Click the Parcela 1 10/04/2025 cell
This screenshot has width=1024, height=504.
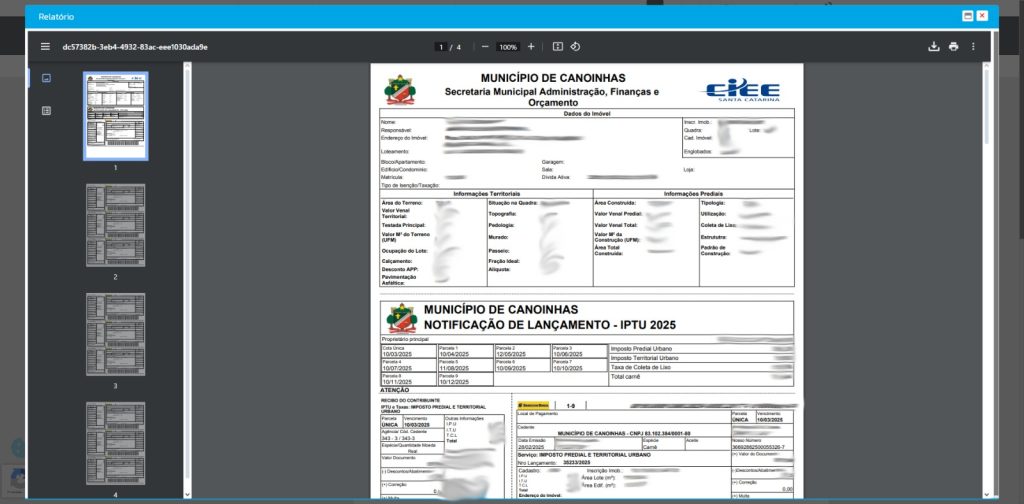[465, 351]
